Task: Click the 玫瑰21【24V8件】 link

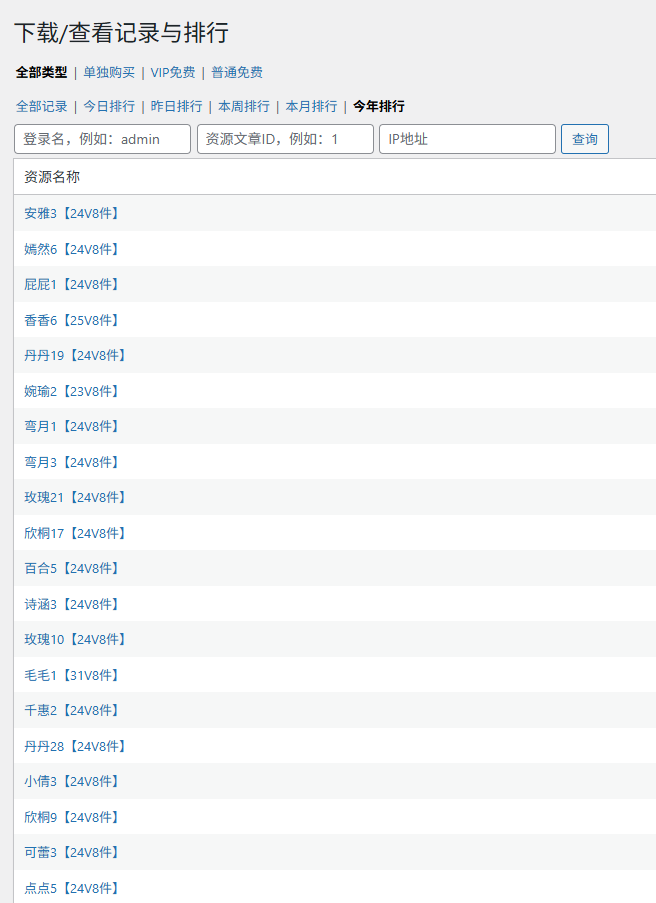Action: 75,497
